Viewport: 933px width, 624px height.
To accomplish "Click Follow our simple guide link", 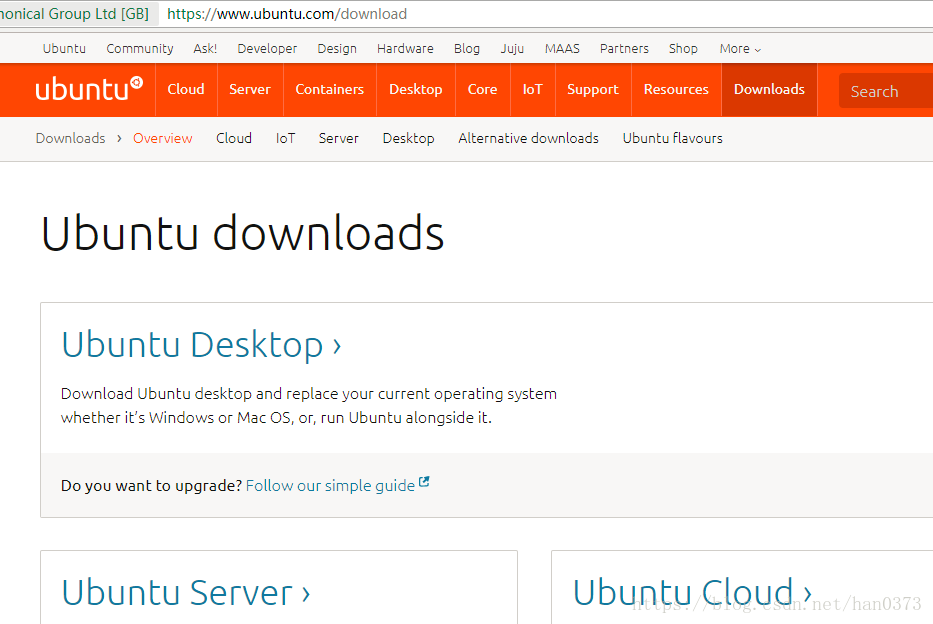I will click(x=330, y=485).
